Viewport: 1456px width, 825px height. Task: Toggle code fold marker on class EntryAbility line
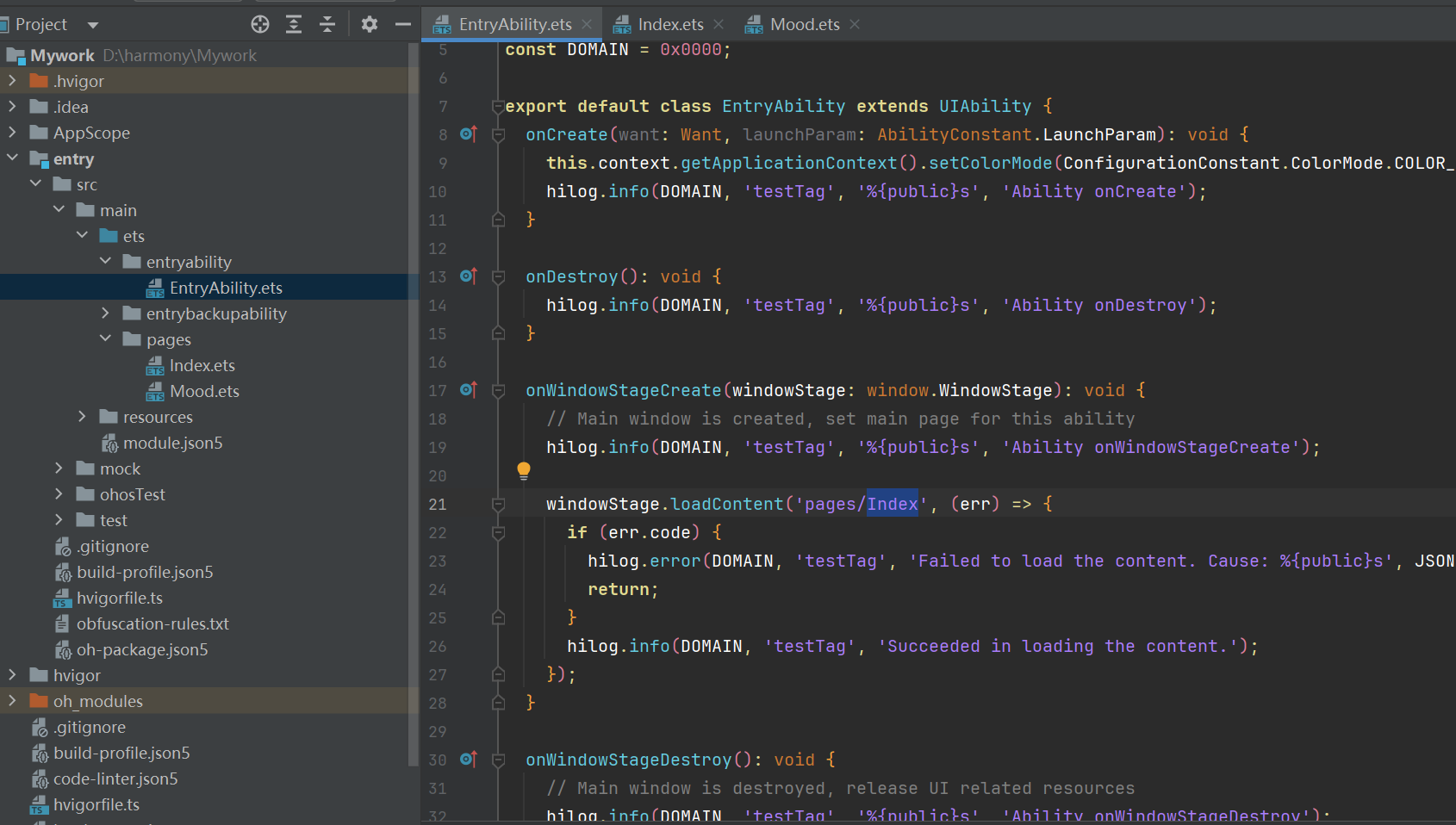[x=498, y=107]
